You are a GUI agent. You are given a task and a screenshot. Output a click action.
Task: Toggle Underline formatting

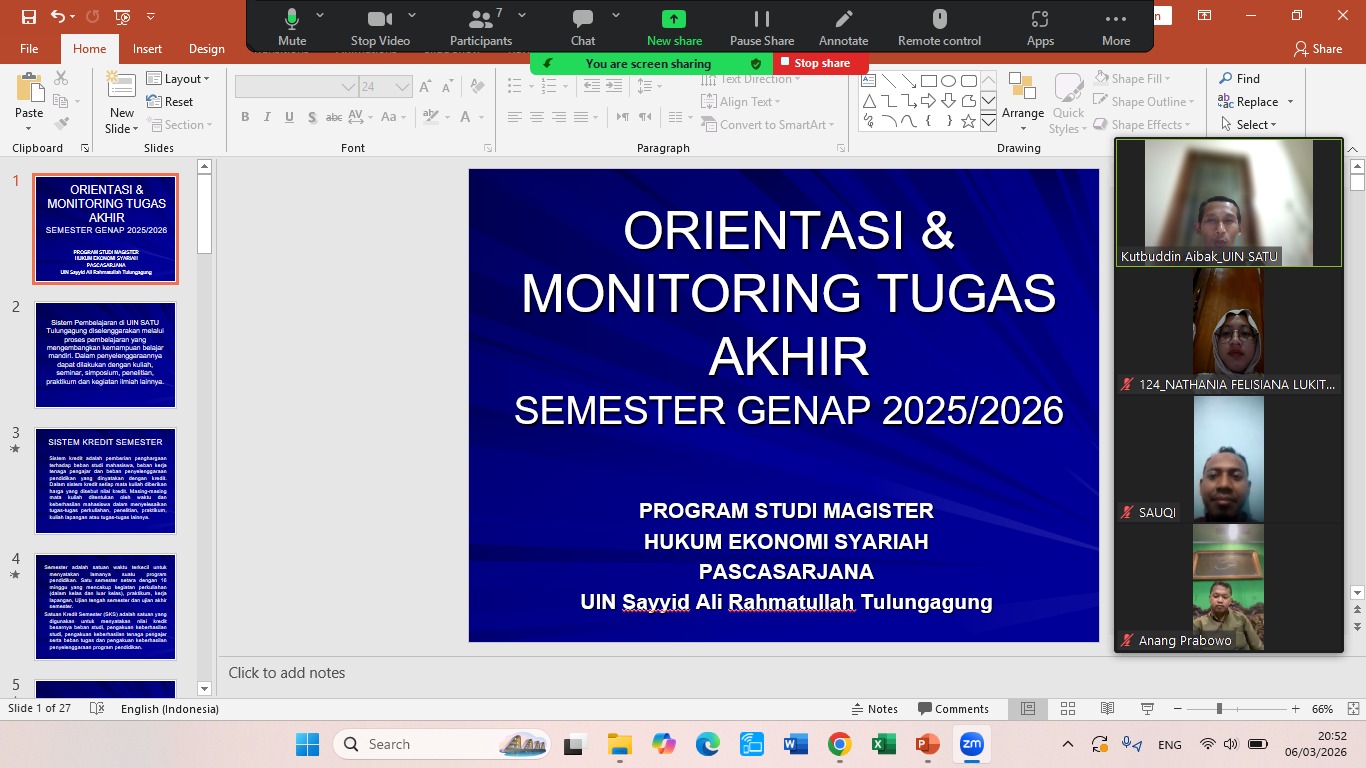pyautogui.click(x=289, y=117)
